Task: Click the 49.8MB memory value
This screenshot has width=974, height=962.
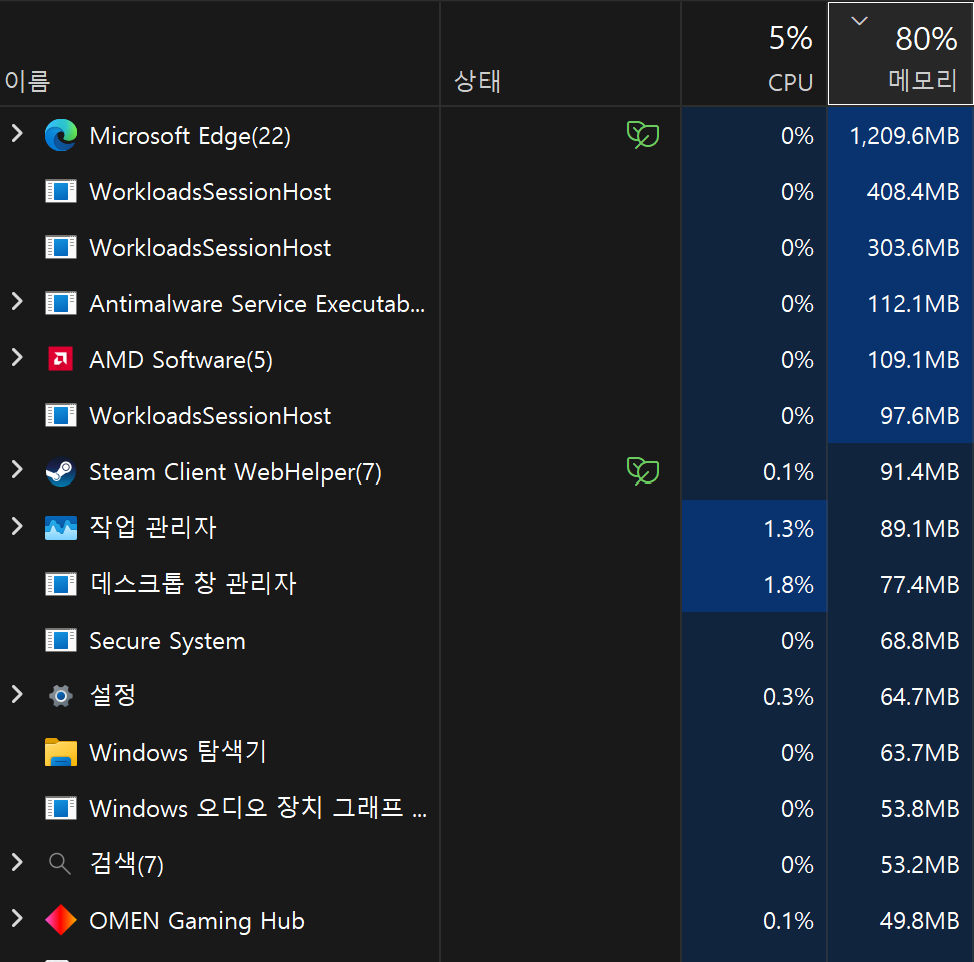Action: pyautogui.click(x=920, y=920)
